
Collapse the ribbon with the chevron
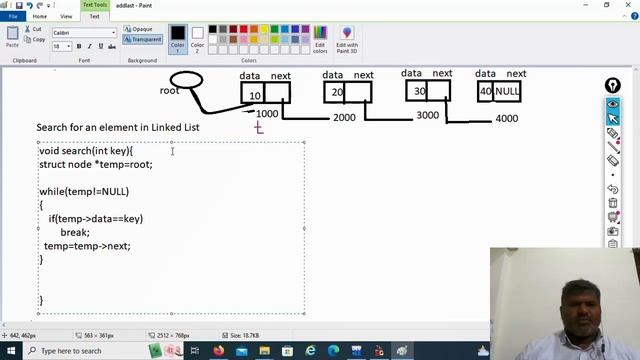tap(624, 16)
